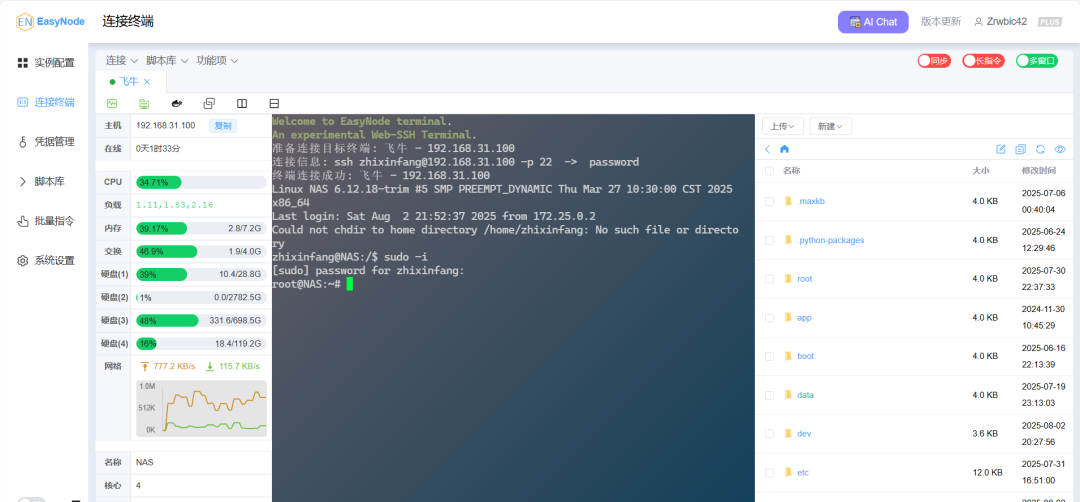Open the Docker whale icon
The width and height of the screenshot is (1080, 502).
[x=177, y=103]
